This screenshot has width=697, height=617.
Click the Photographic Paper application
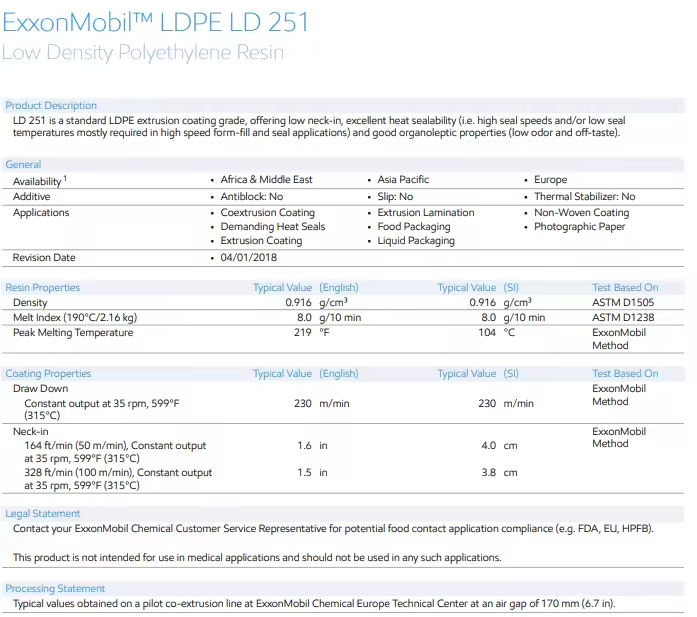tap(579, 227)
